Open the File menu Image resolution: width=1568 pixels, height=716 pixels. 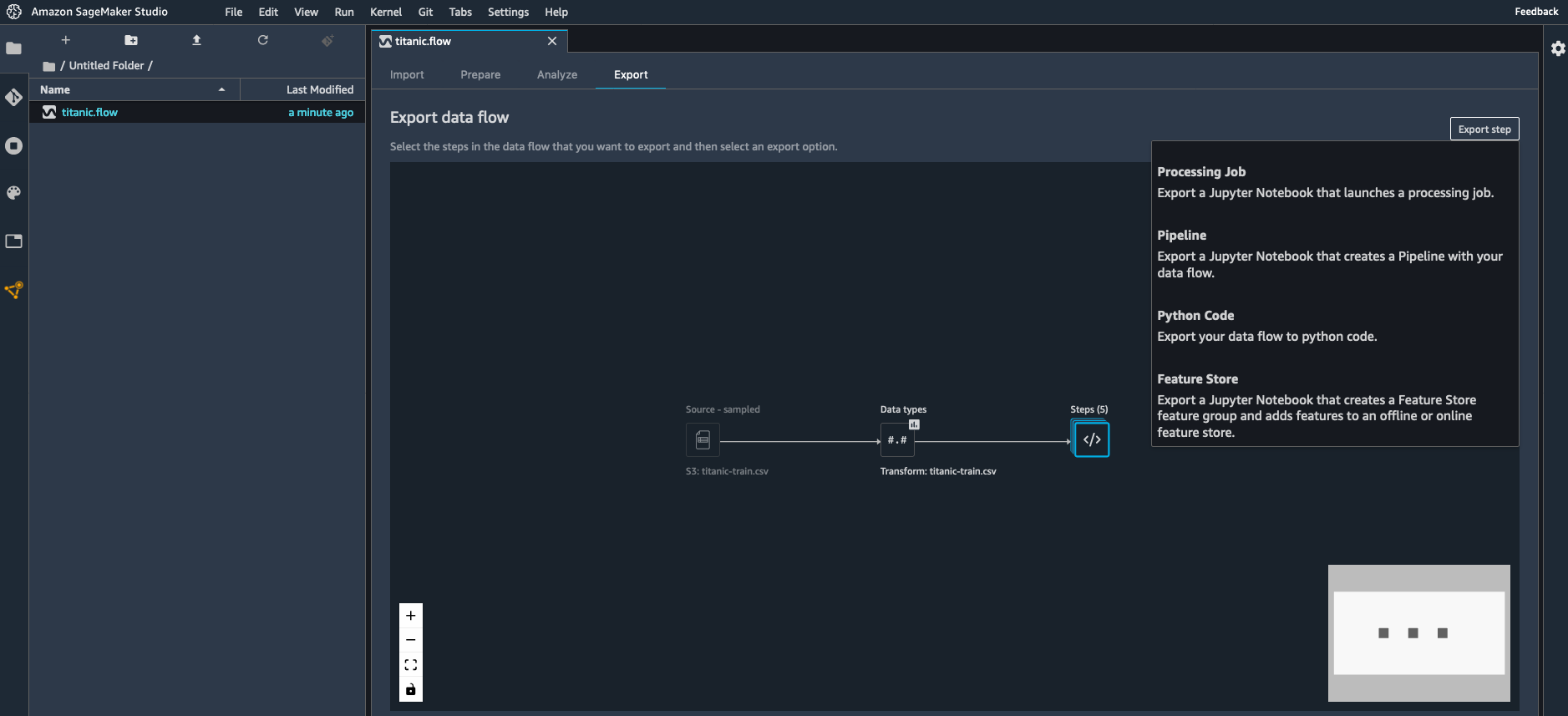[234, 12]
